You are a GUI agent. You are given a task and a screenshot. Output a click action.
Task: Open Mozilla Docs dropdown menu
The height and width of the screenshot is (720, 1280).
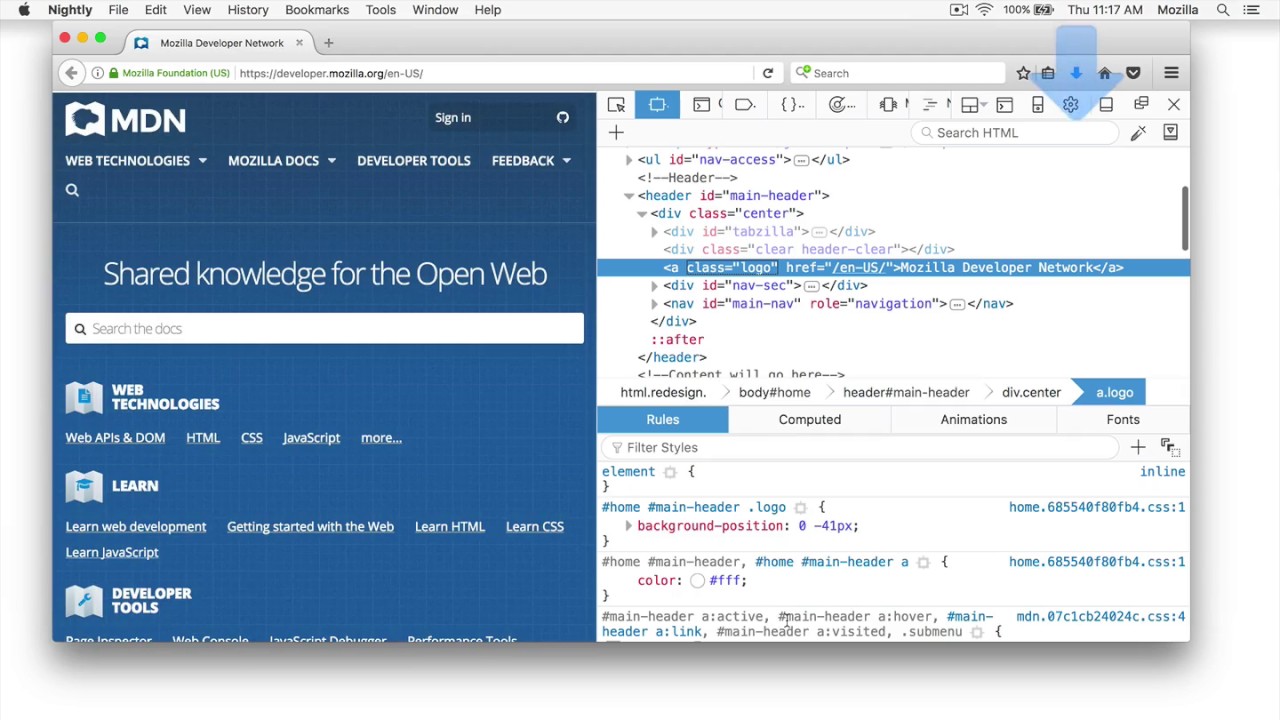[x=282, y=161]
